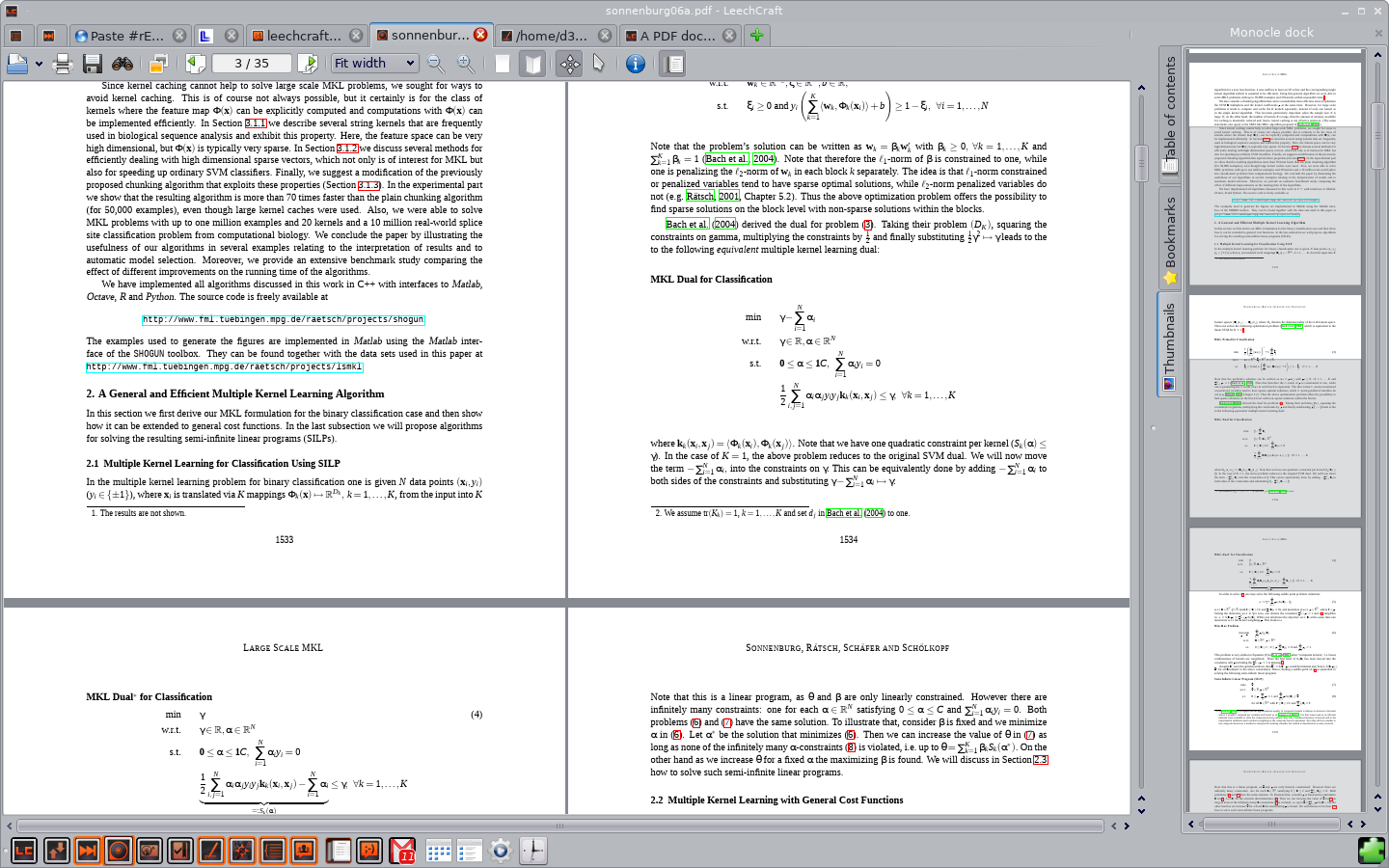
Task: Click the orange curly-braces list icon in dock
Action: (273, 851)
